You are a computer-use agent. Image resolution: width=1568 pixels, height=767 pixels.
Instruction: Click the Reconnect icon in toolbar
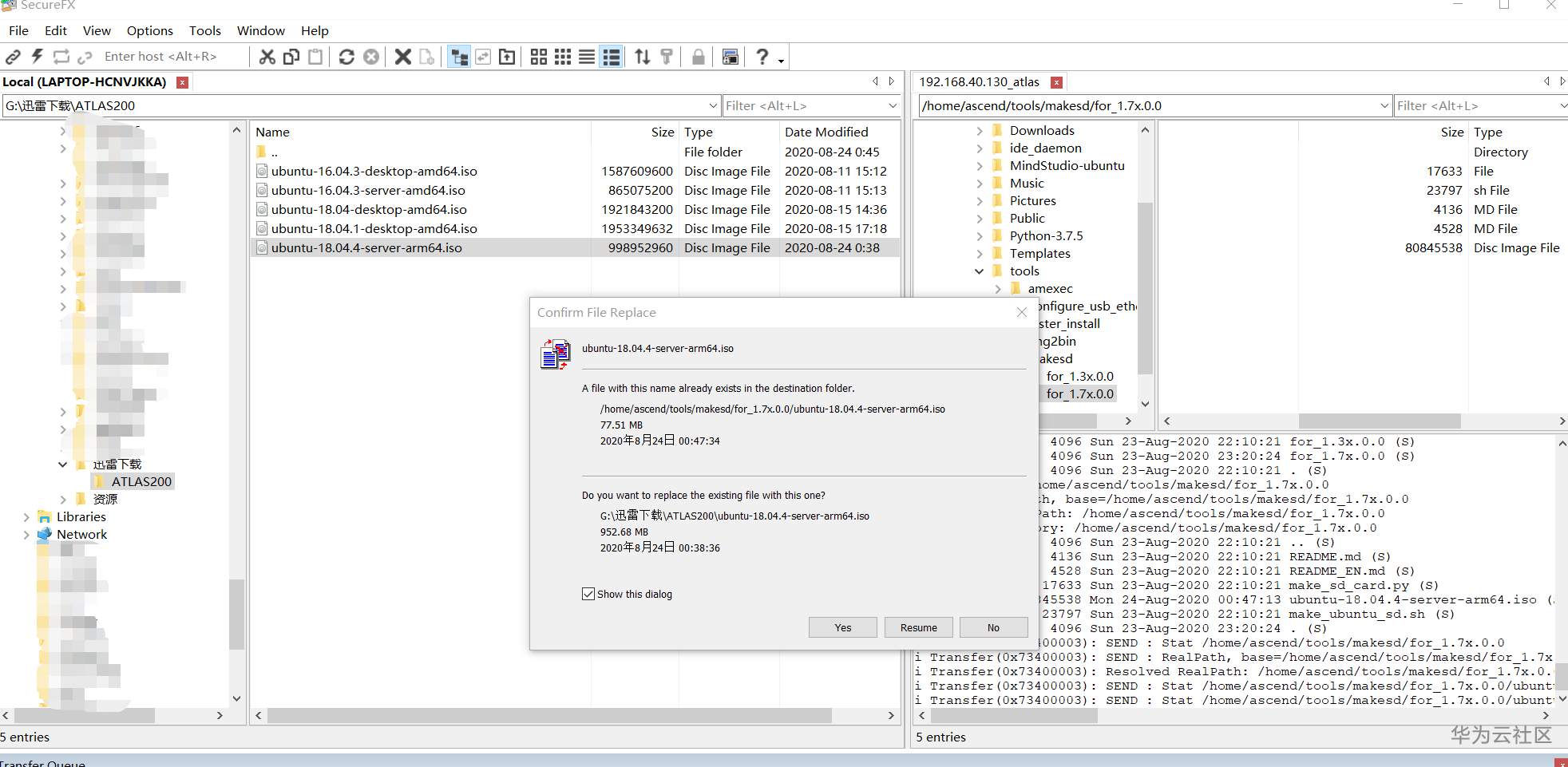pos(61,57)
